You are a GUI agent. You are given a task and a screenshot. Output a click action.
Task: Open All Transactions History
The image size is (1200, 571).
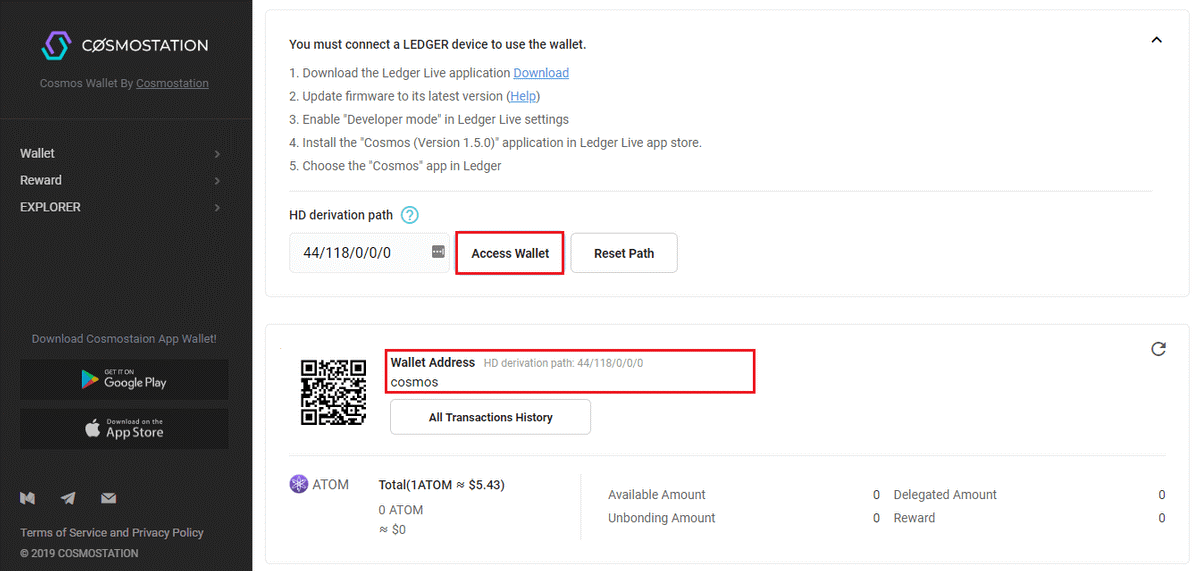coord(490,417)
